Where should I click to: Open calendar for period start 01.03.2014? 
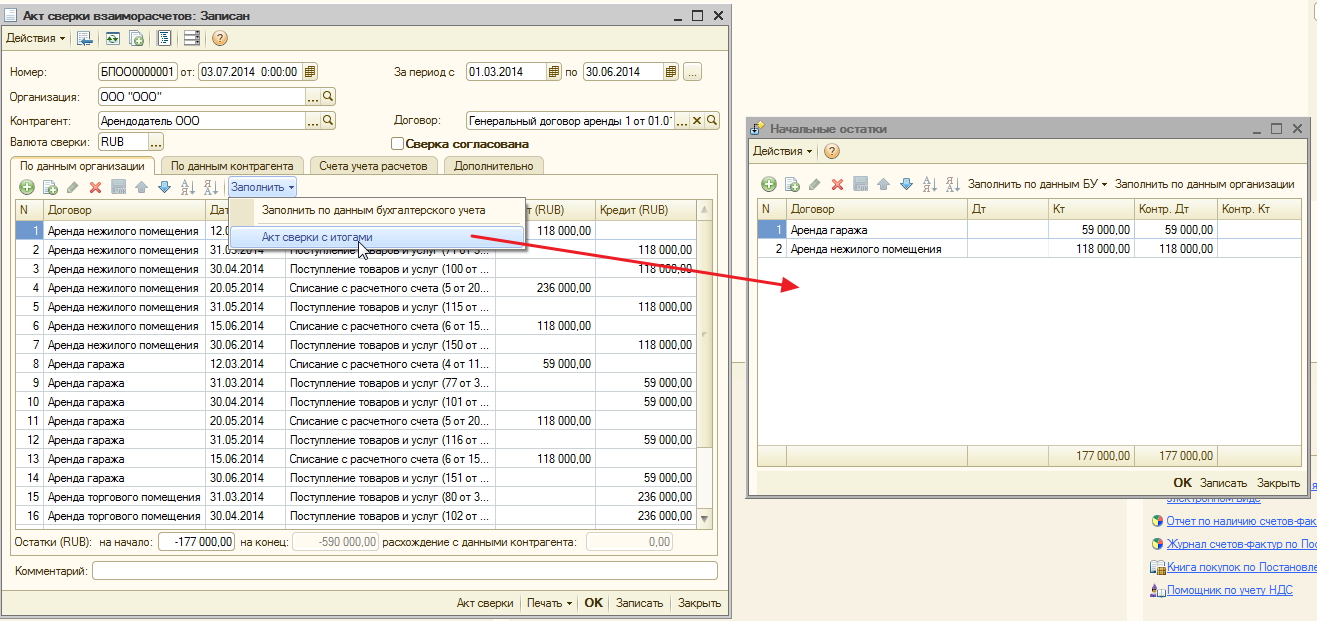click(554, 72)
